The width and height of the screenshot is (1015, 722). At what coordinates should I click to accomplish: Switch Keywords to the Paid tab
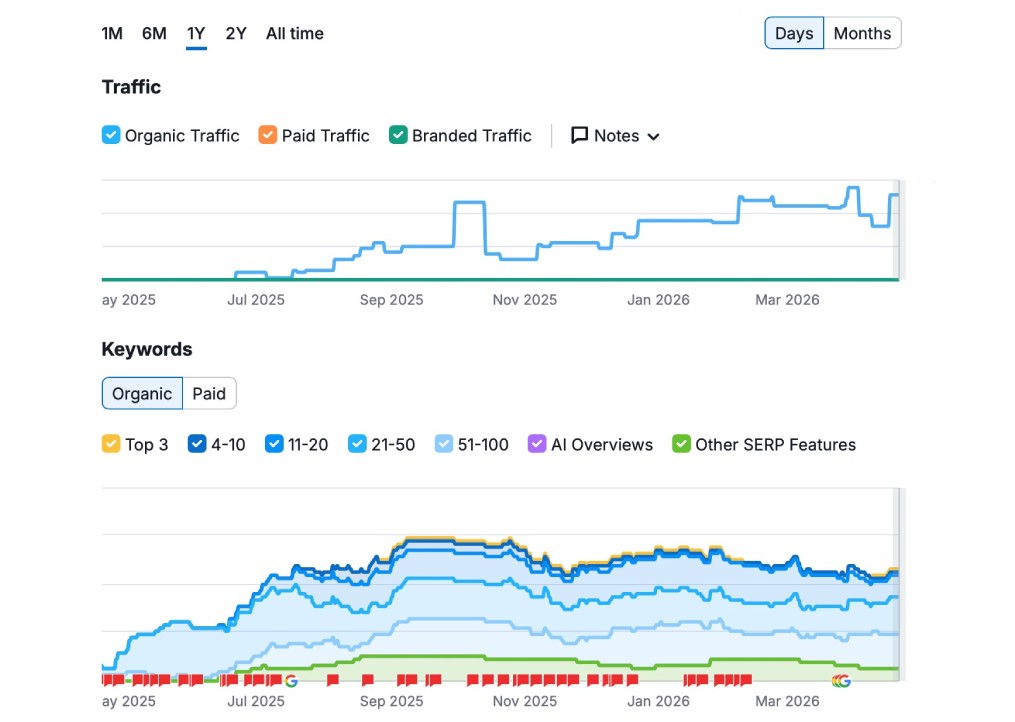[209, 394]
